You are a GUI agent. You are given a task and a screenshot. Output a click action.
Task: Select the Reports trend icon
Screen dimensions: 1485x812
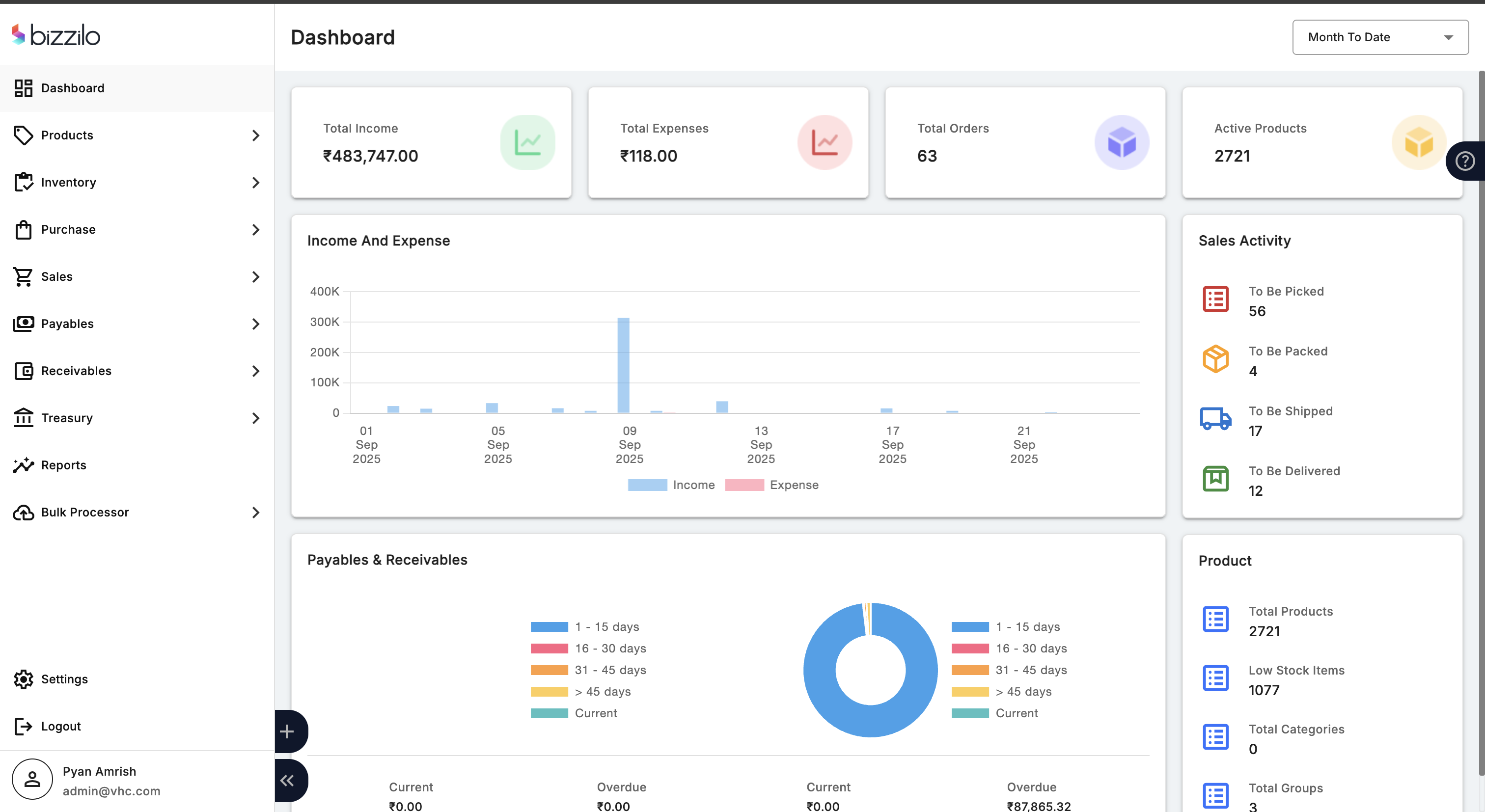[x=23, y=465]
